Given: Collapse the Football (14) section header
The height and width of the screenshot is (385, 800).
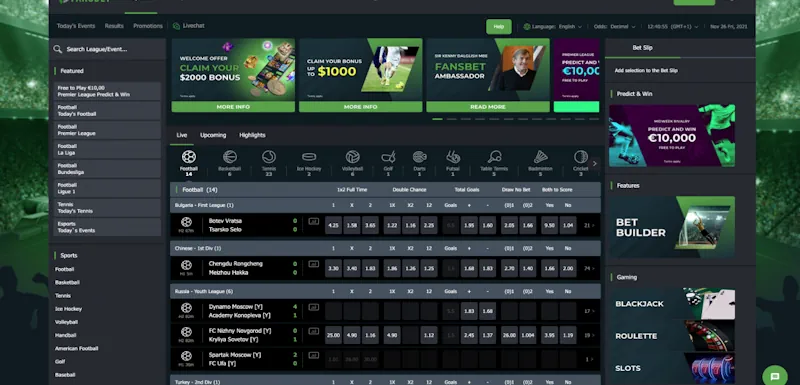Looking at the screenshot, I should (x=385, y=190).
